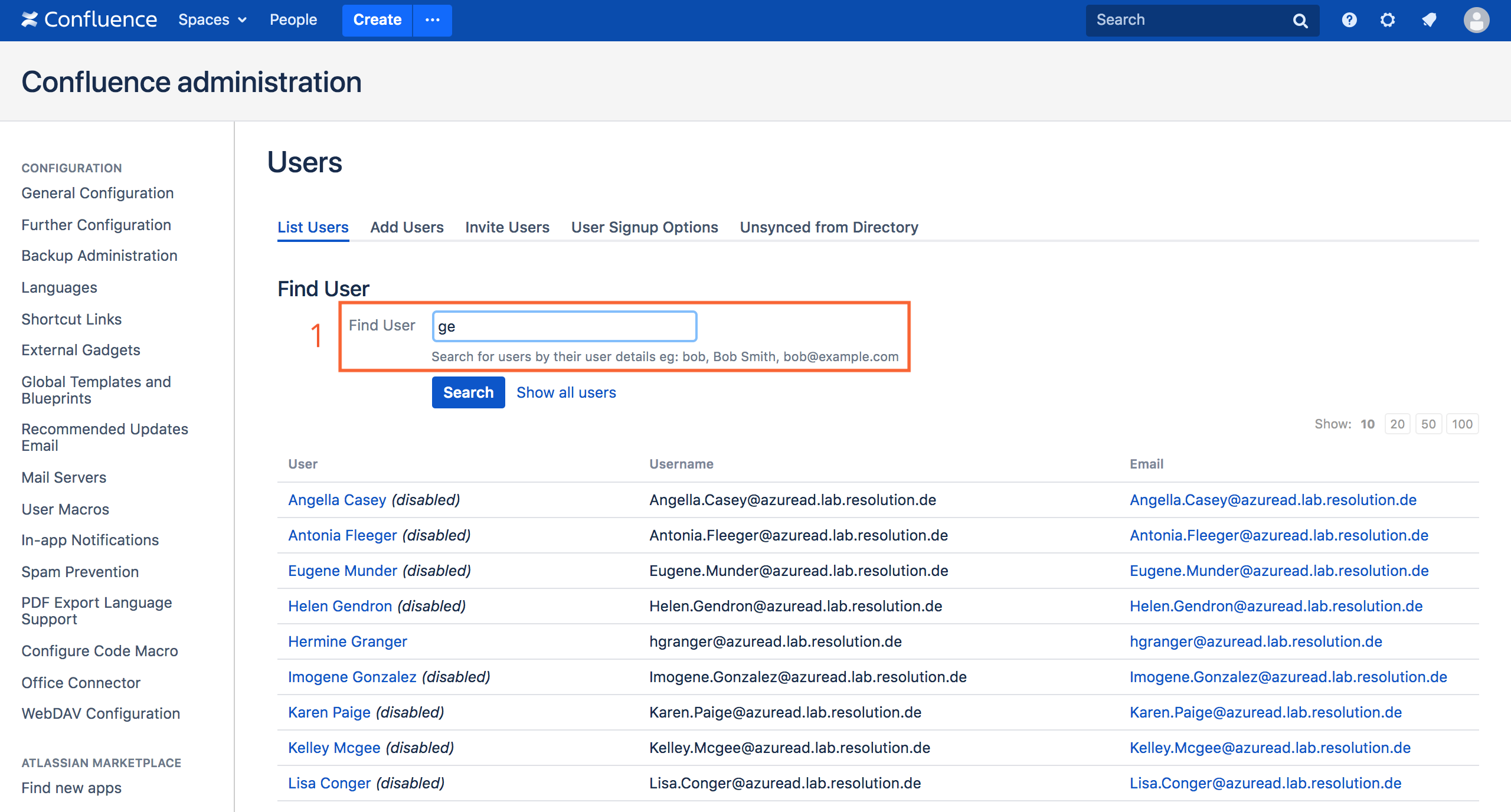
Task: Click hgranger email link
Action: pyautogui.click(x=1256, y=641)
